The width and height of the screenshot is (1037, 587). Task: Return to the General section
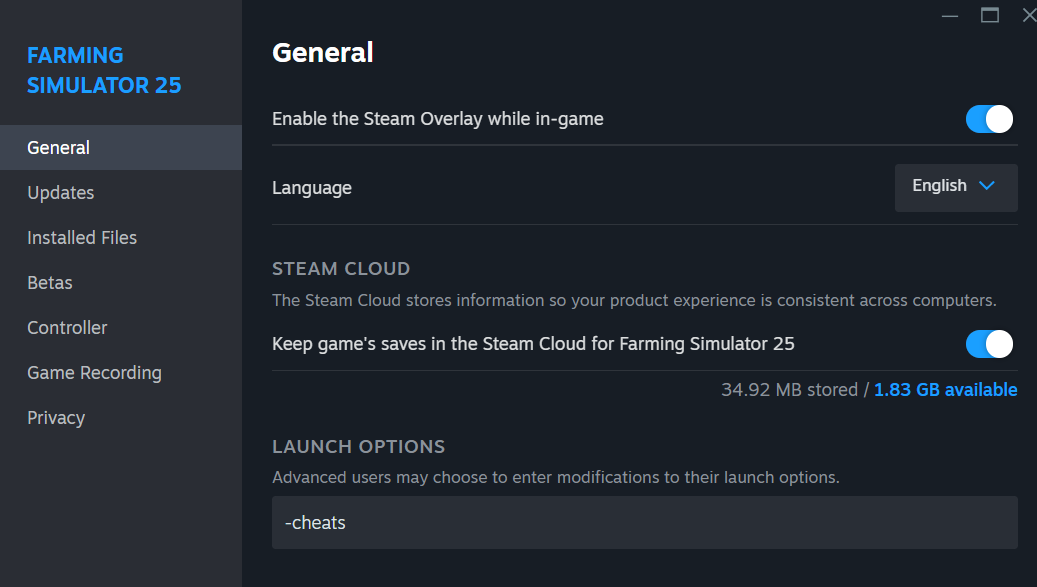(x=58, y=147)
